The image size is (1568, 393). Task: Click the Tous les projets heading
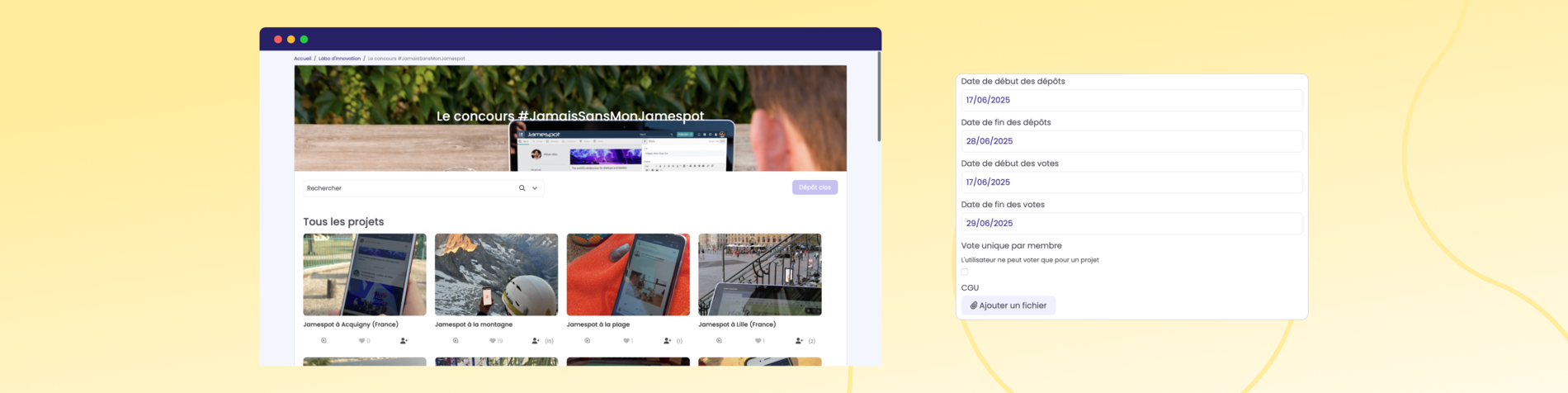(x=343, y=221)
